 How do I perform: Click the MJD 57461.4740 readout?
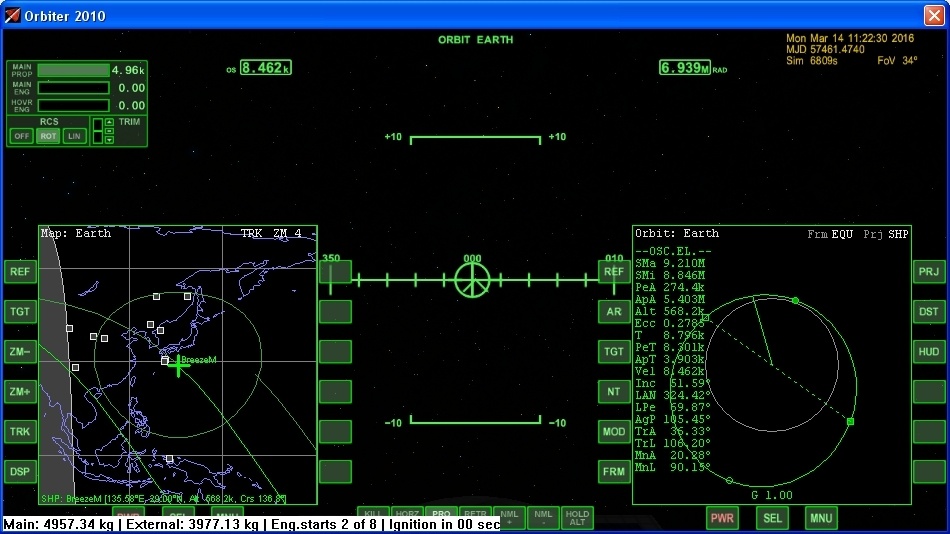point(825,50)
